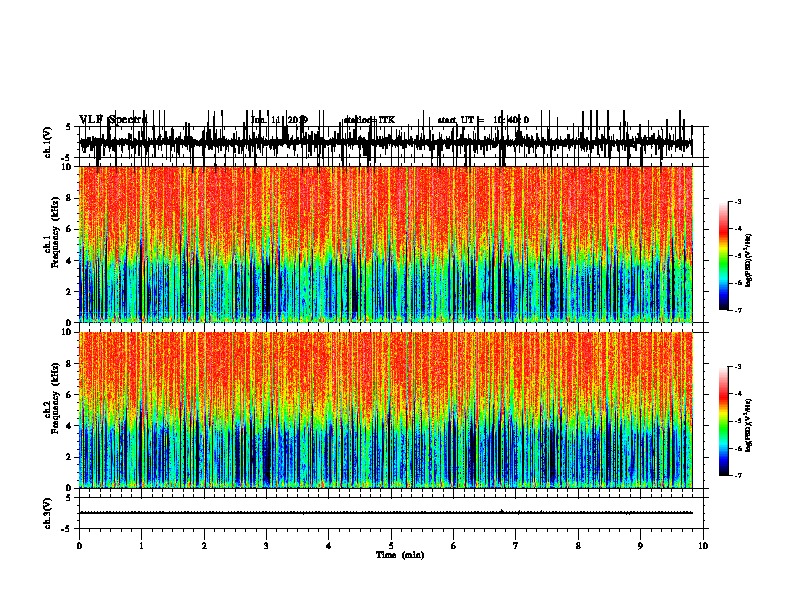
Task: Click the '3' minute tick on time axis
Action: pos(266,546)
